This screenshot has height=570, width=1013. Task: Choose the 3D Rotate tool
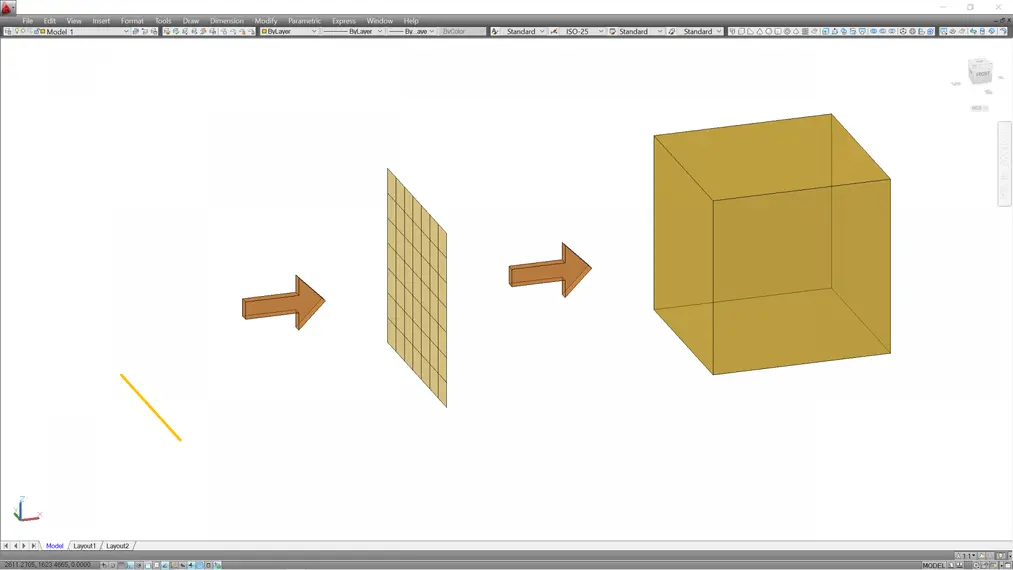click(x=912, y=31)
